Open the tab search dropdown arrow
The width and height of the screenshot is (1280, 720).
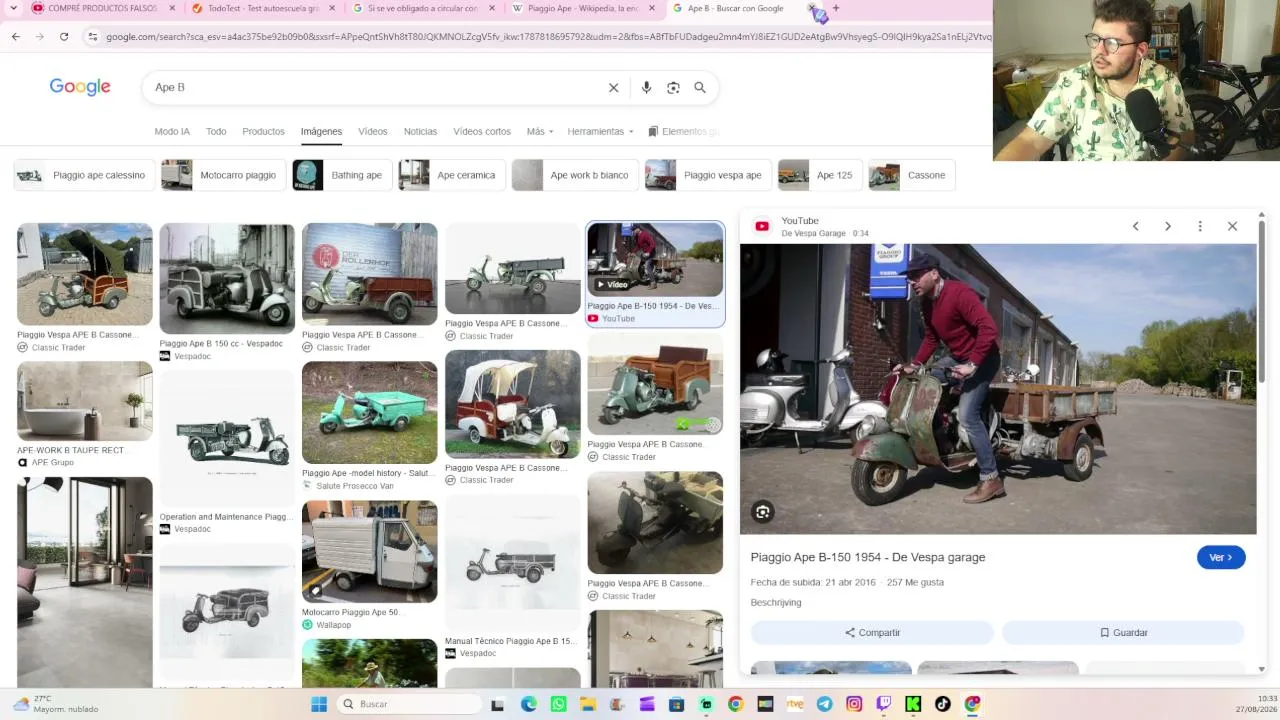click(14, 8)
